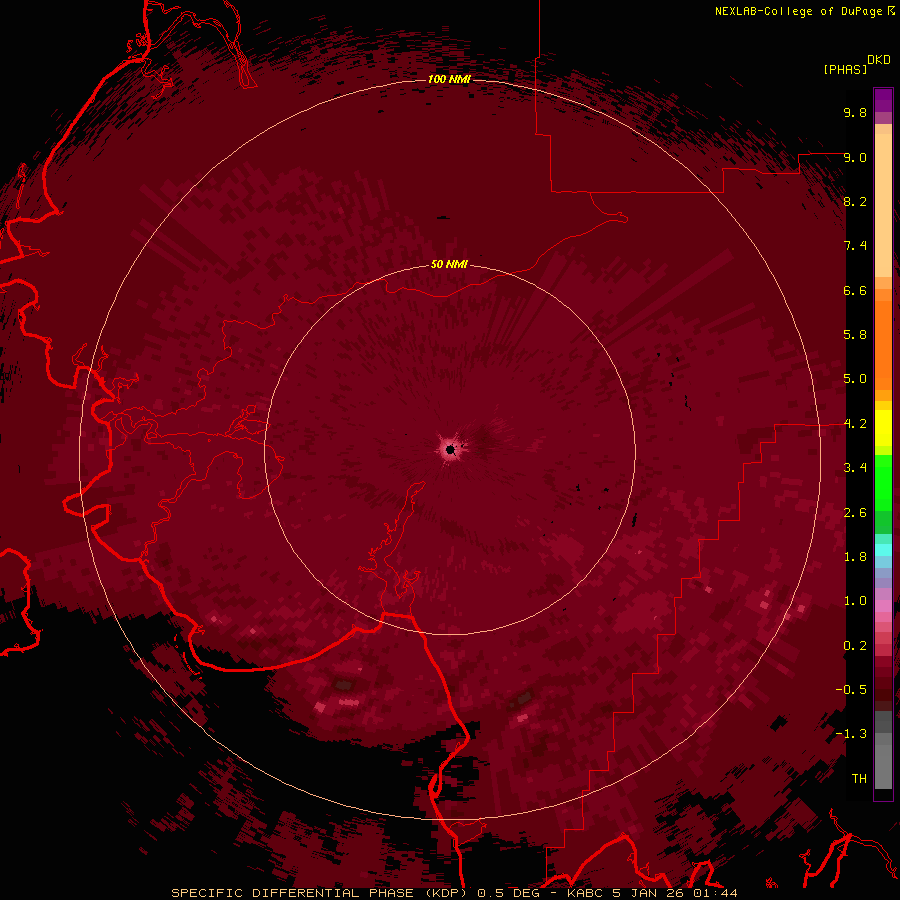
Task: Select the 1.8 legend value
Action: 855,557
